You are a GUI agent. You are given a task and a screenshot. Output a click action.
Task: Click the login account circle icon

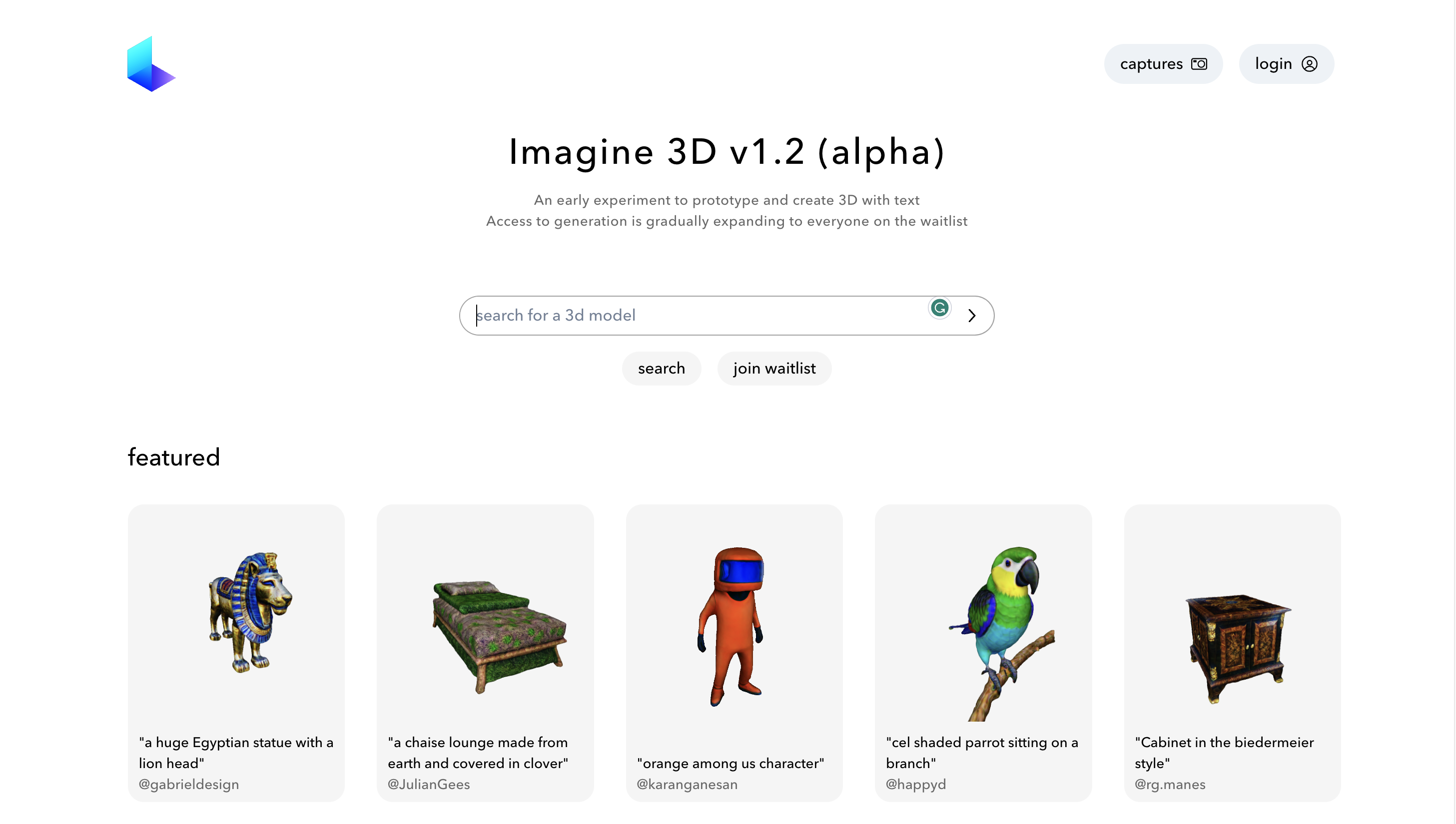coord(1309,63)
